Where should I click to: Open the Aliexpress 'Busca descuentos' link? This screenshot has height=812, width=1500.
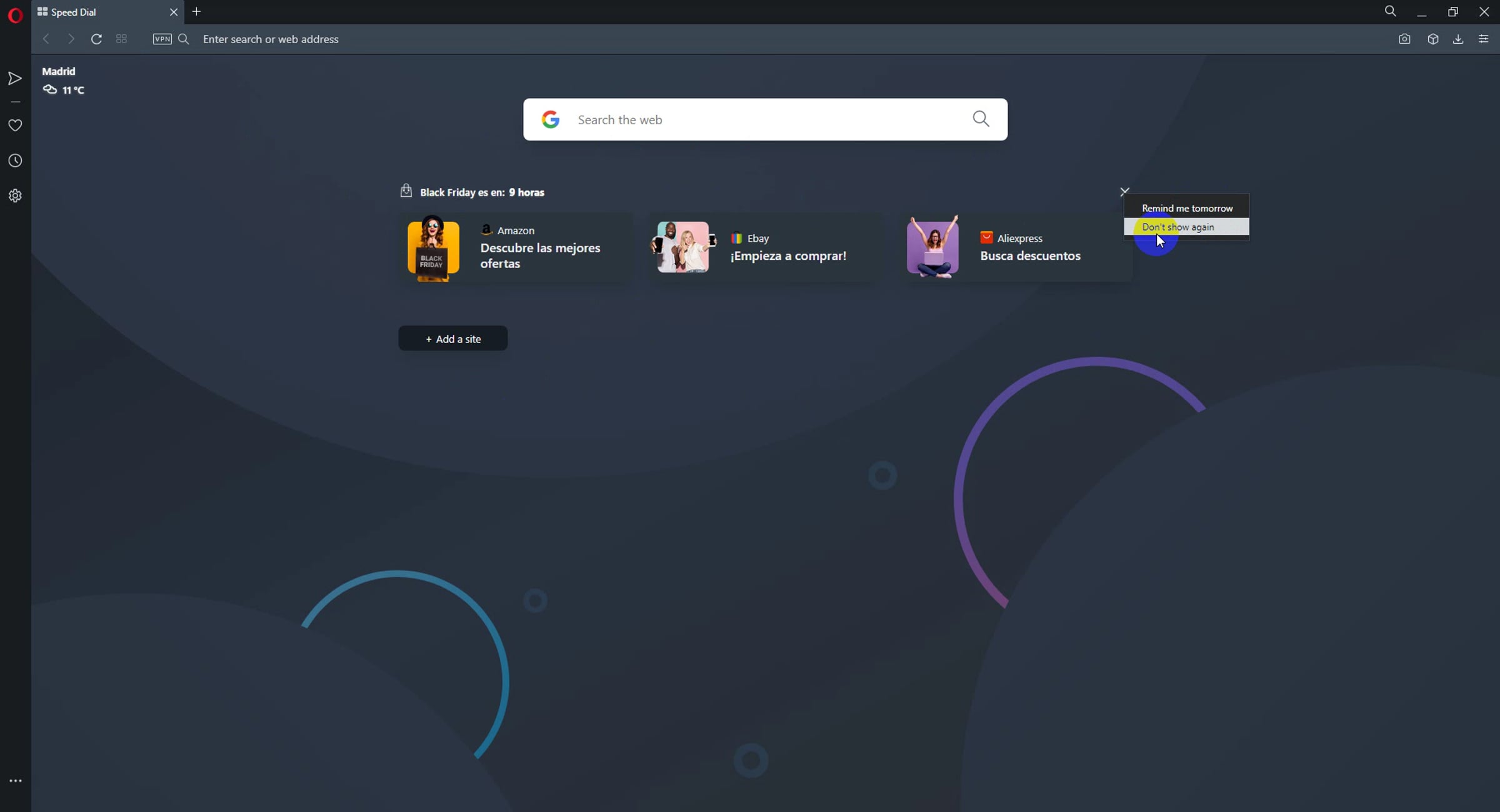(1030, 255)
